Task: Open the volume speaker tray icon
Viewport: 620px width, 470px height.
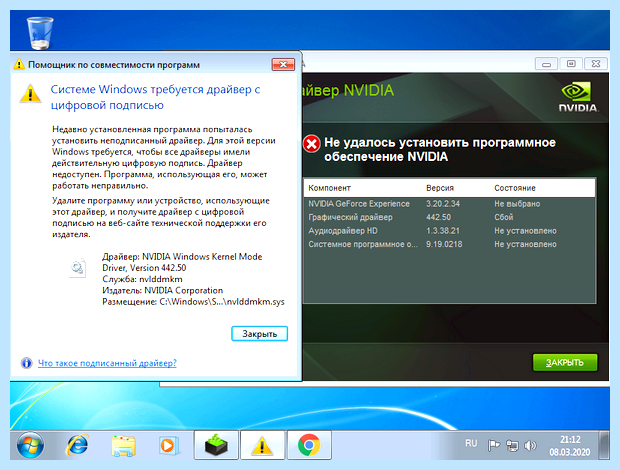Action: click(x=530, y=446)
